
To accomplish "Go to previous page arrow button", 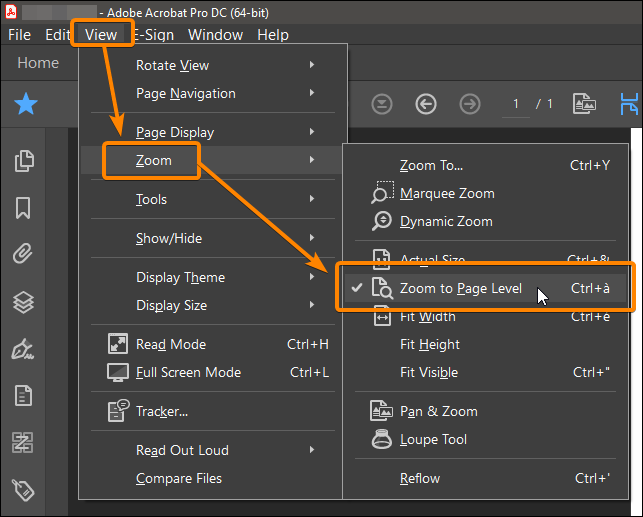I will coord(426,105).
